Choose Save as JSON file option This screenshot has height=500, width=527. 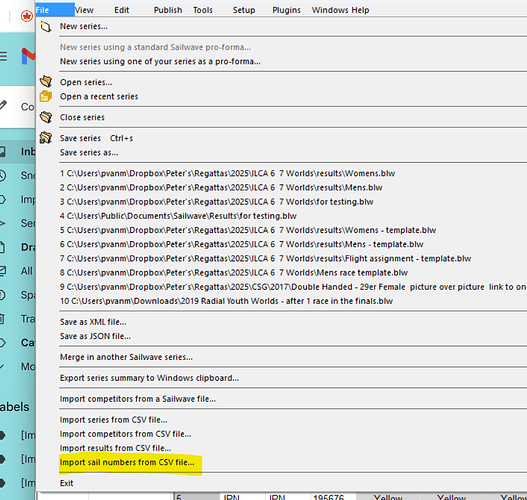tap(95, 336)
